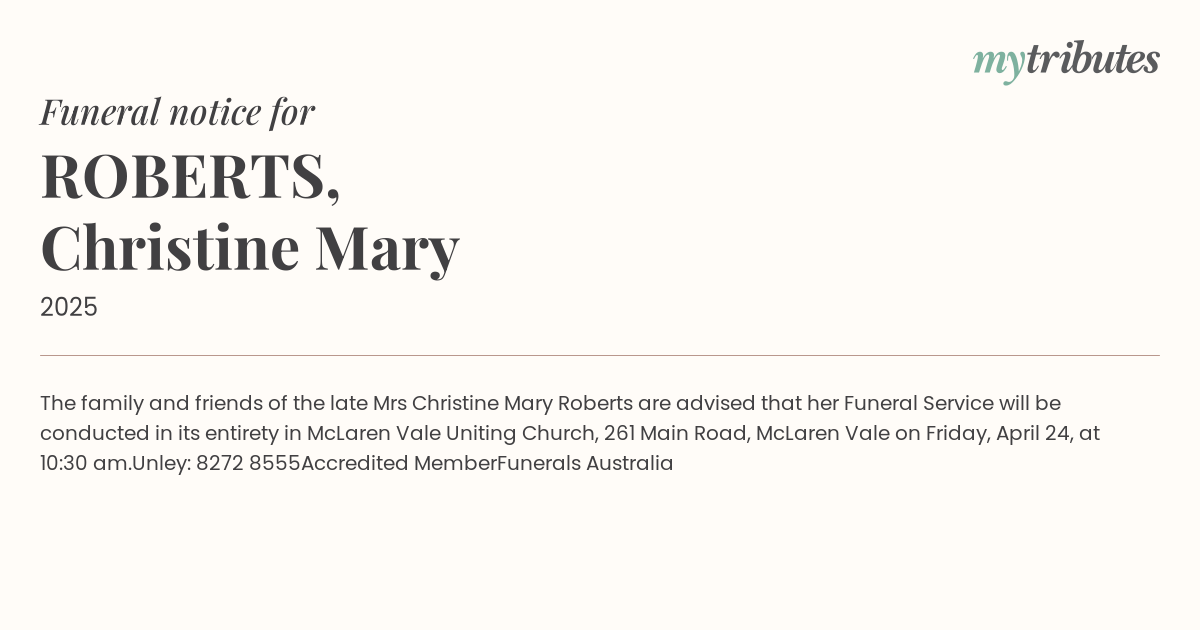Viewport: 1200px width, 630px height.
Task: Click the horizontal divider line
Action: (x=600, y=355)
